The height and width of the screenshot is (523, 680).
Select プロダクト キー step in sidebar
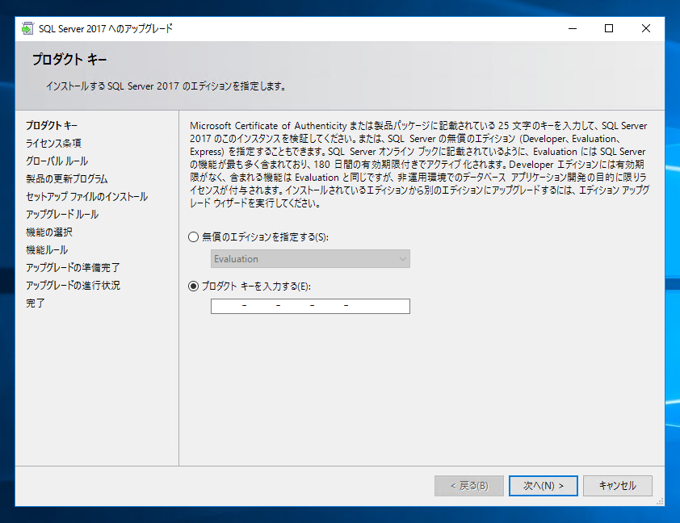[52, 126]
